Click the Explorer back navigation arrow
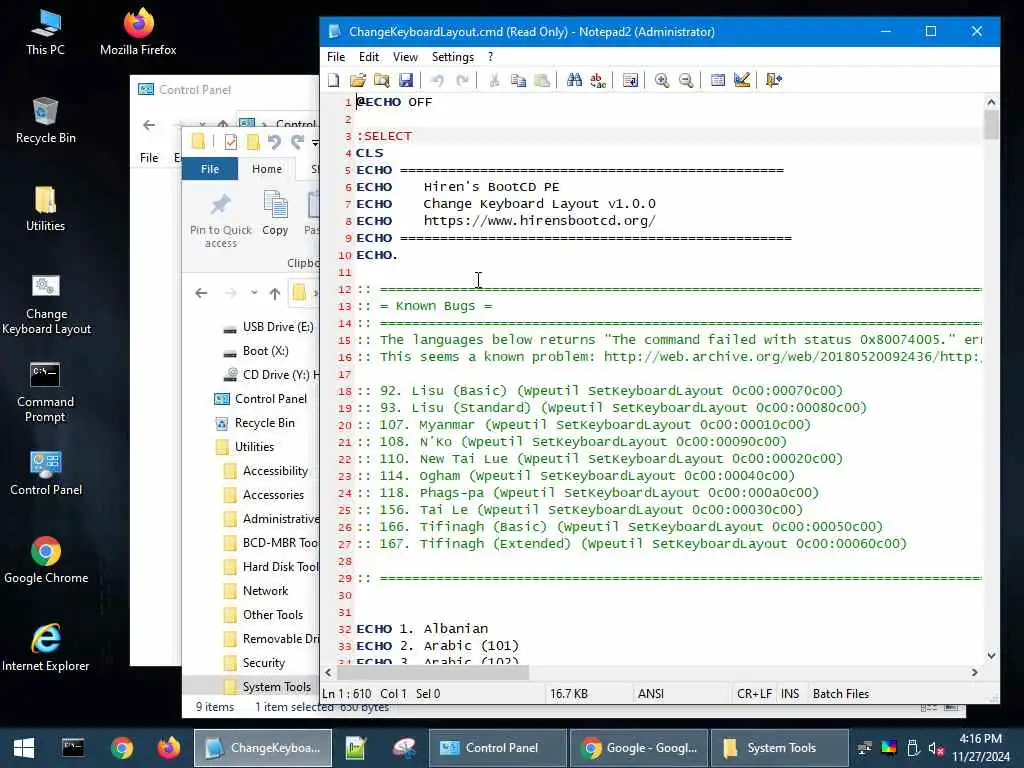This screenshot has width=1024, height=768. pos(201,293)
